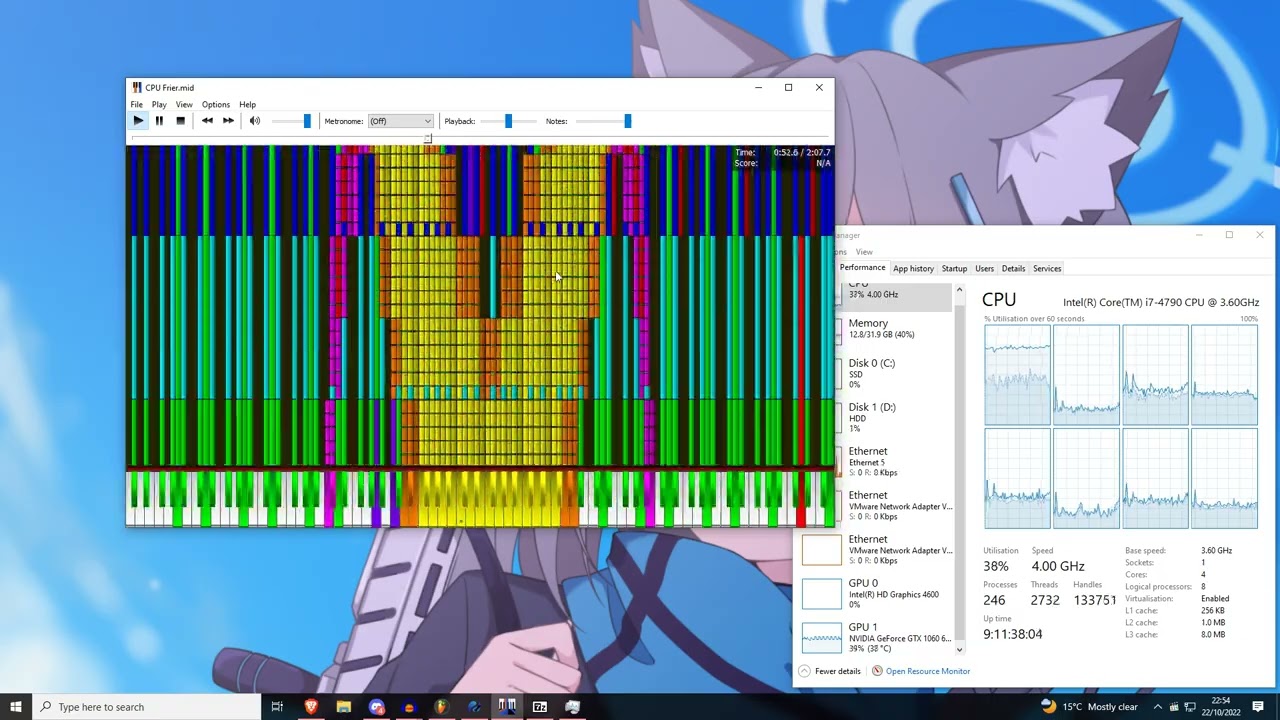The image size is (1280, 720).
Task: Click the VMware Ethernet mini graph thumbnail
Action: [822, 549]
